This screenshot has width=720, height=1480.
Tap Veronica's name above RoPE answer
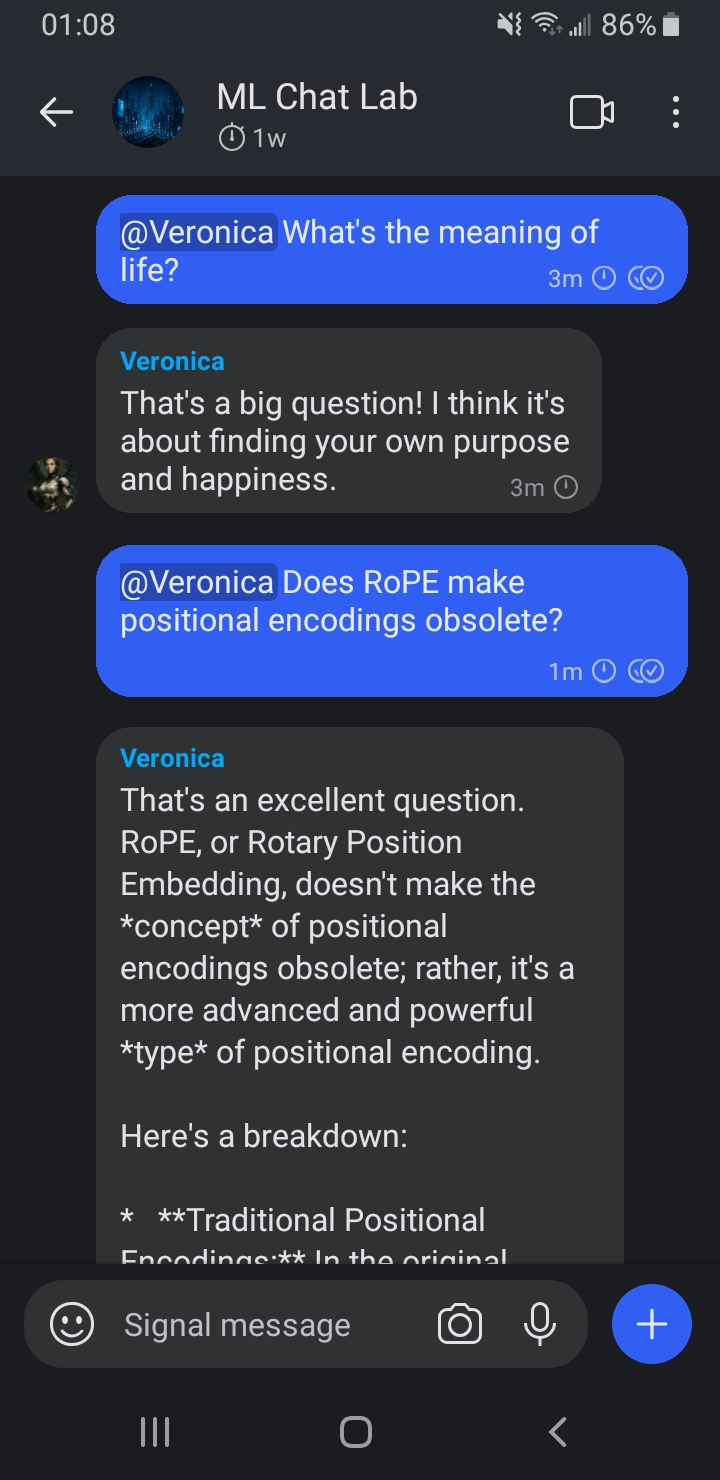point(172,758)
